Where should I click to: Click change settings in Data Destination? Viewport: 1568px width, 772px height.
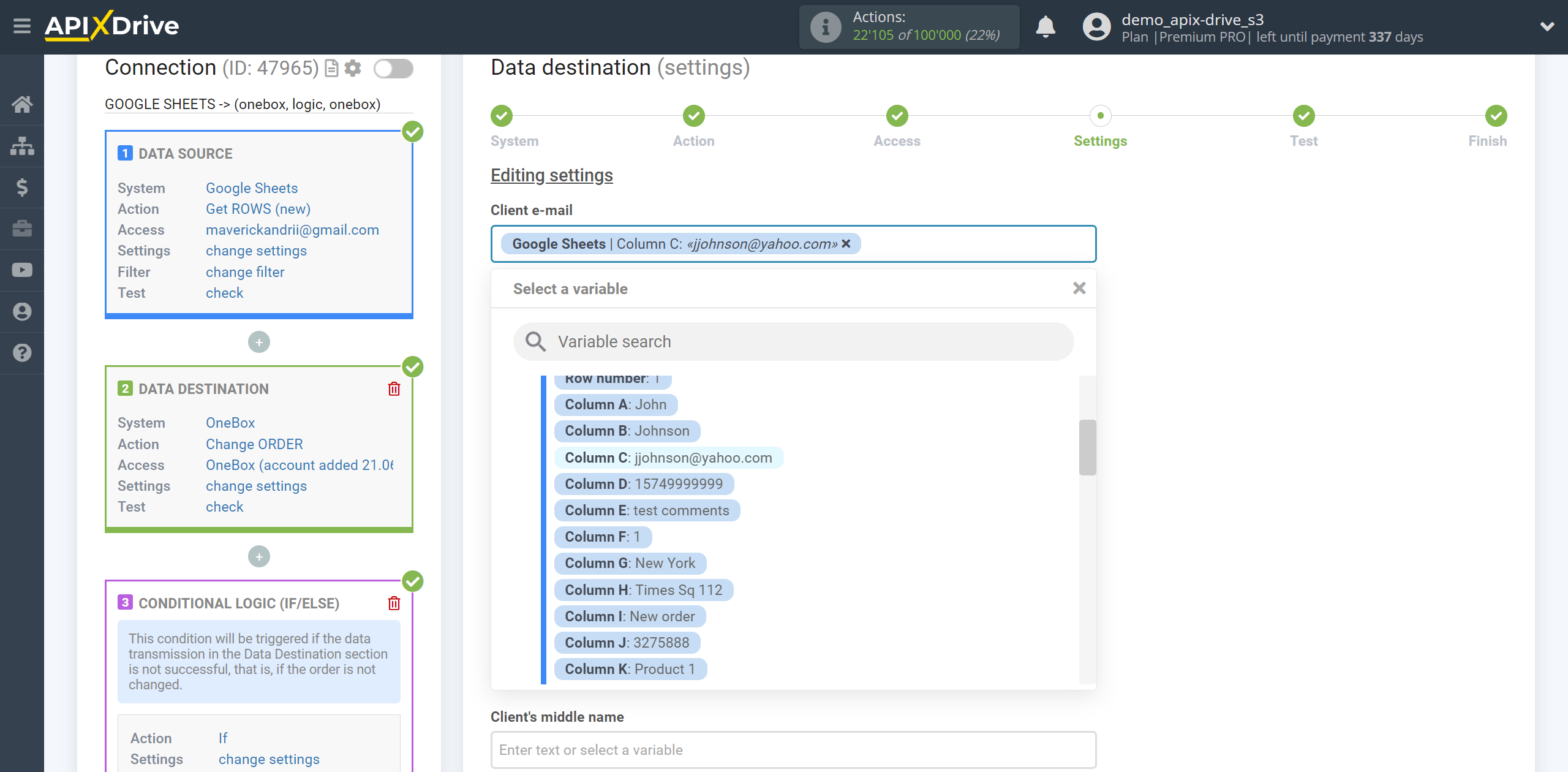click(256, 486)
